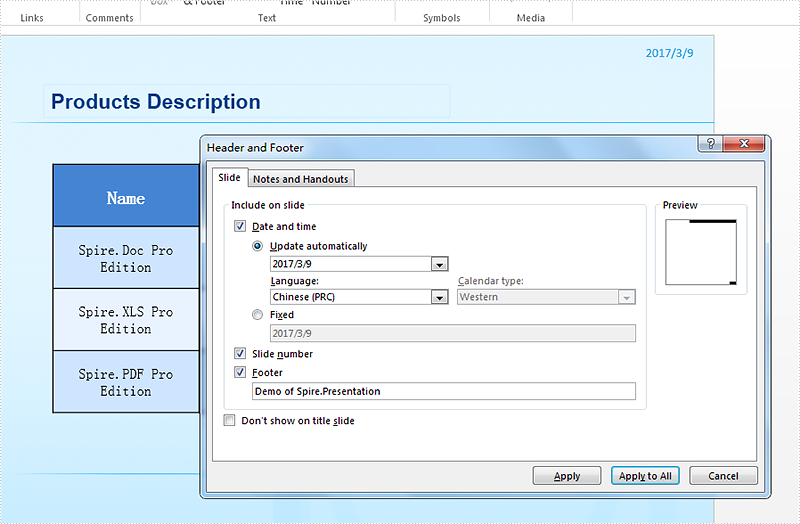This screenshot has height=524, width=800.
Task: Click the Text ribbon group label
Action: (267, 18)
